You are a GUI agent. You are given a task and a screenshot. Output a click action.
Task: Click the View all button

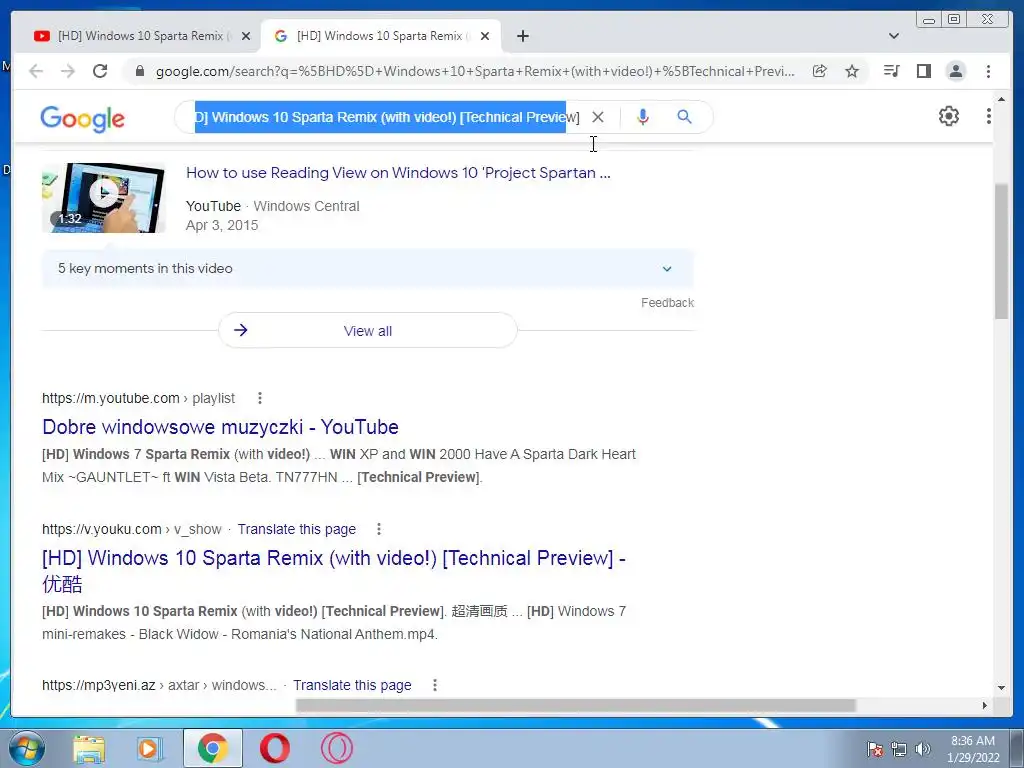(367, 330)
